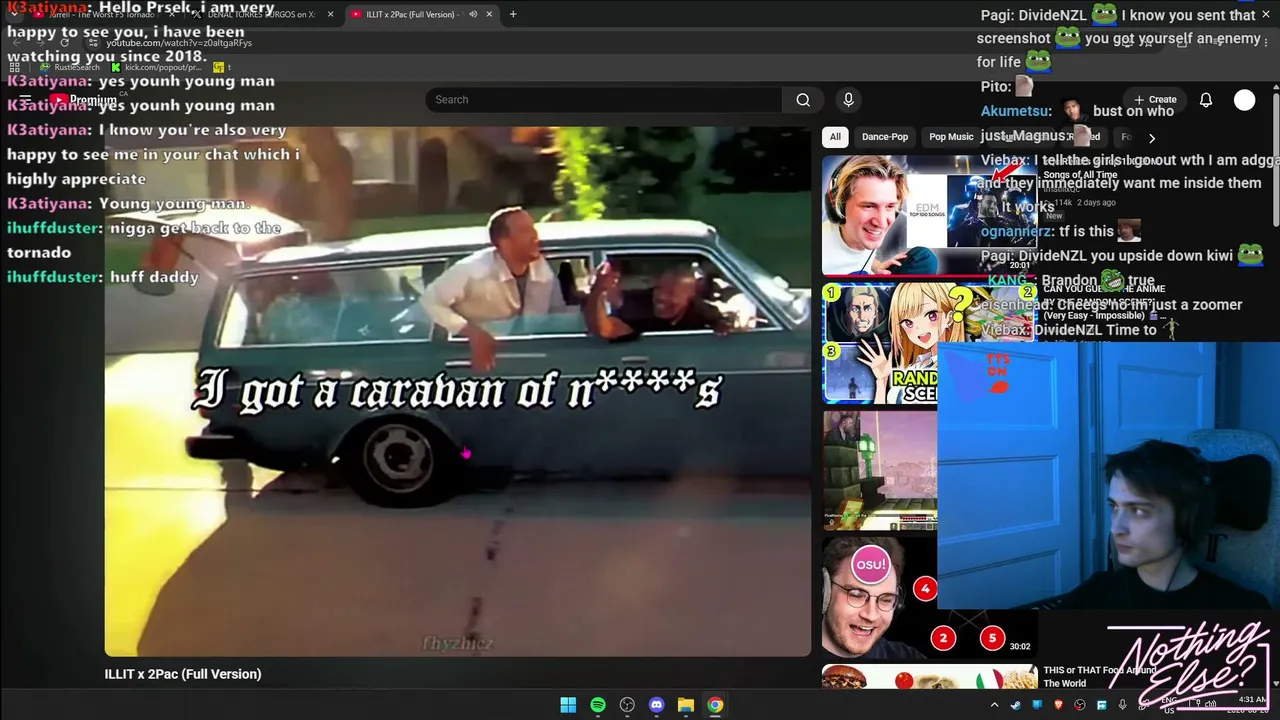This screenshot has height=720, width=1280.
Task: Focus the YouTube search box
Action: pos(604,100)
